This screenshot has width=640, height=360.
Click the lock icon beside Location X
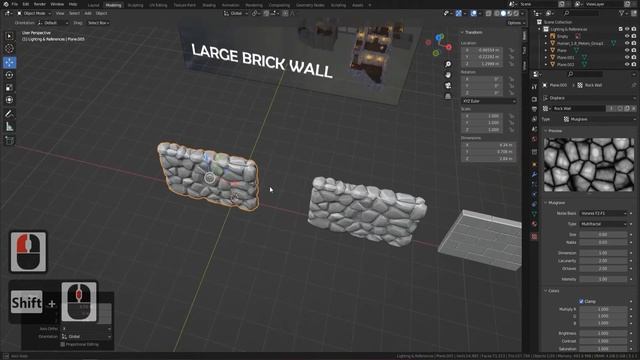pyautogui.click(x=511, y=50)
